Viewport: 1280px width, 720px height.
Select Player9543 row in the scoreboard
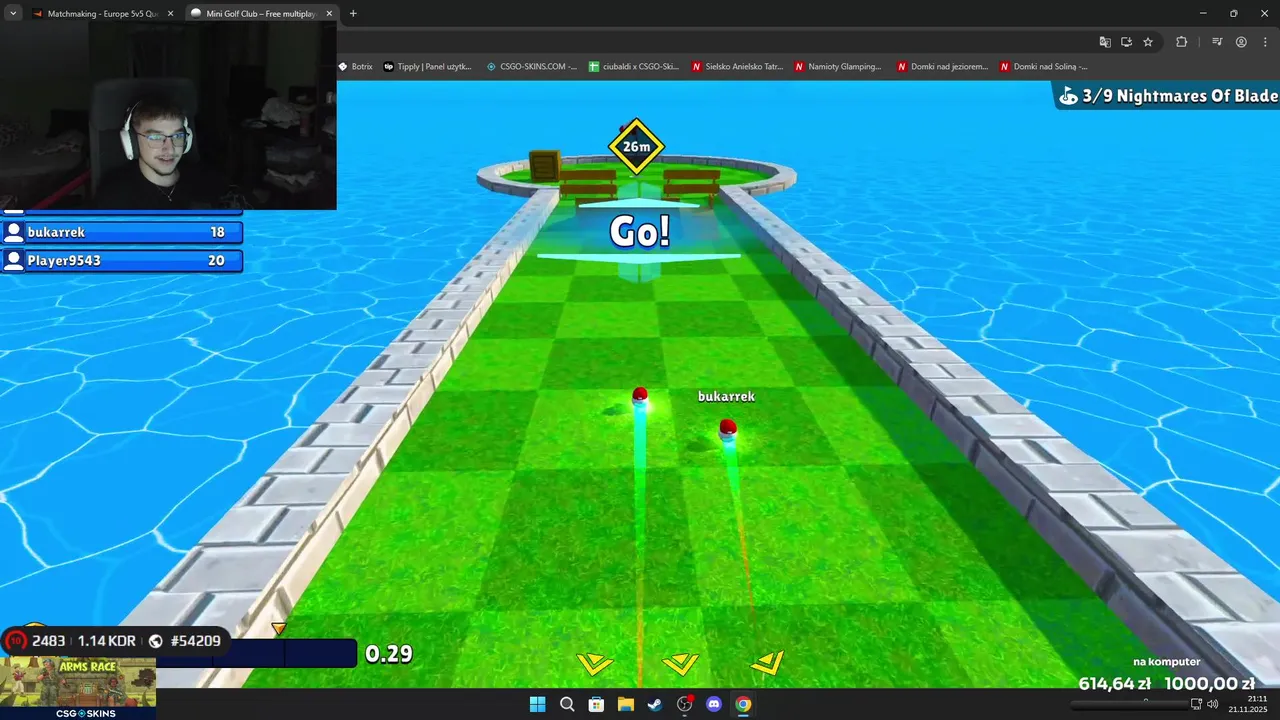tap(121, 260)
